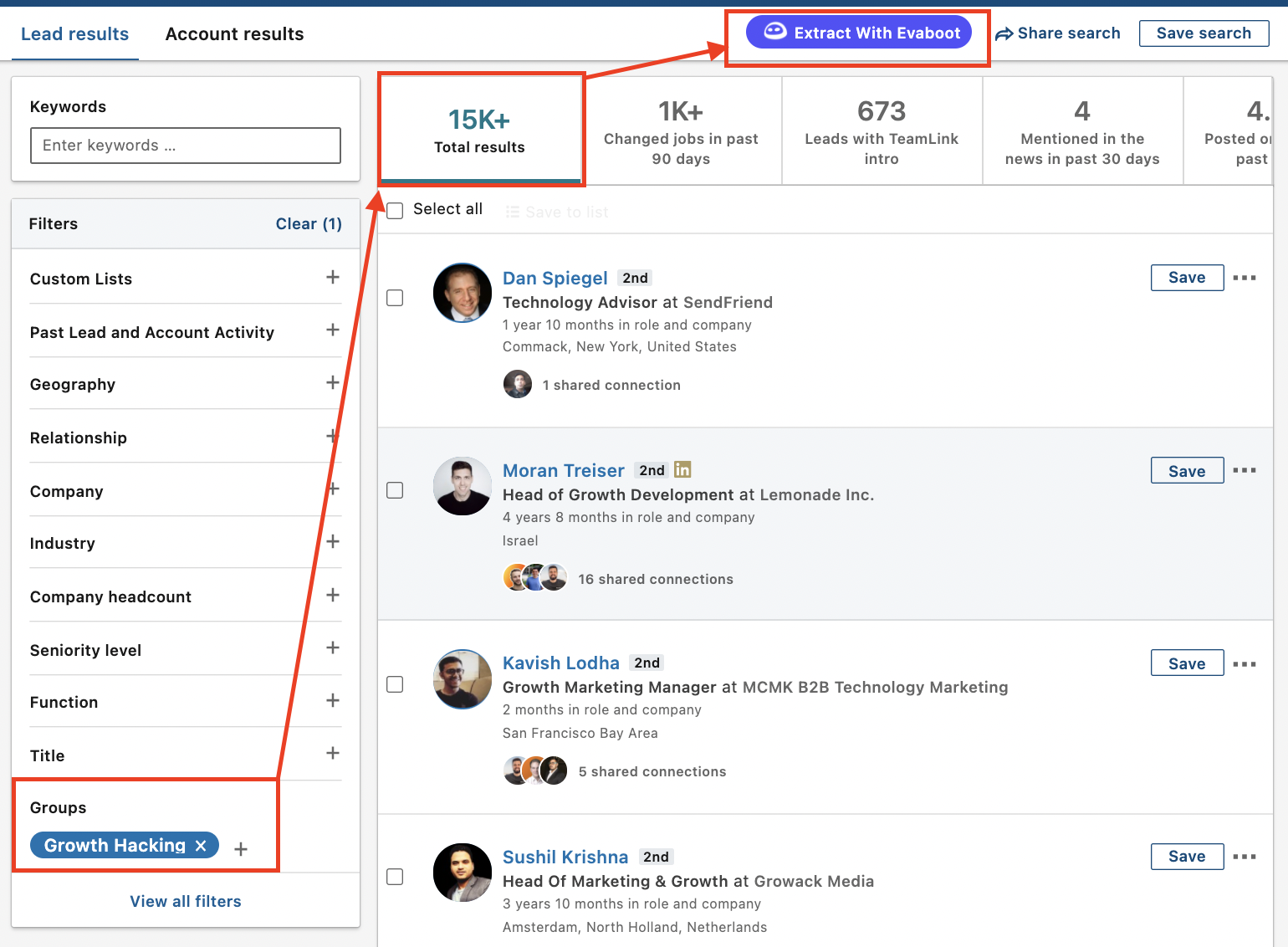1288x947 pixels.
Task: Save Dan Spiegel as a lead
Action: pyautogui.click(x=1187, y=278)
